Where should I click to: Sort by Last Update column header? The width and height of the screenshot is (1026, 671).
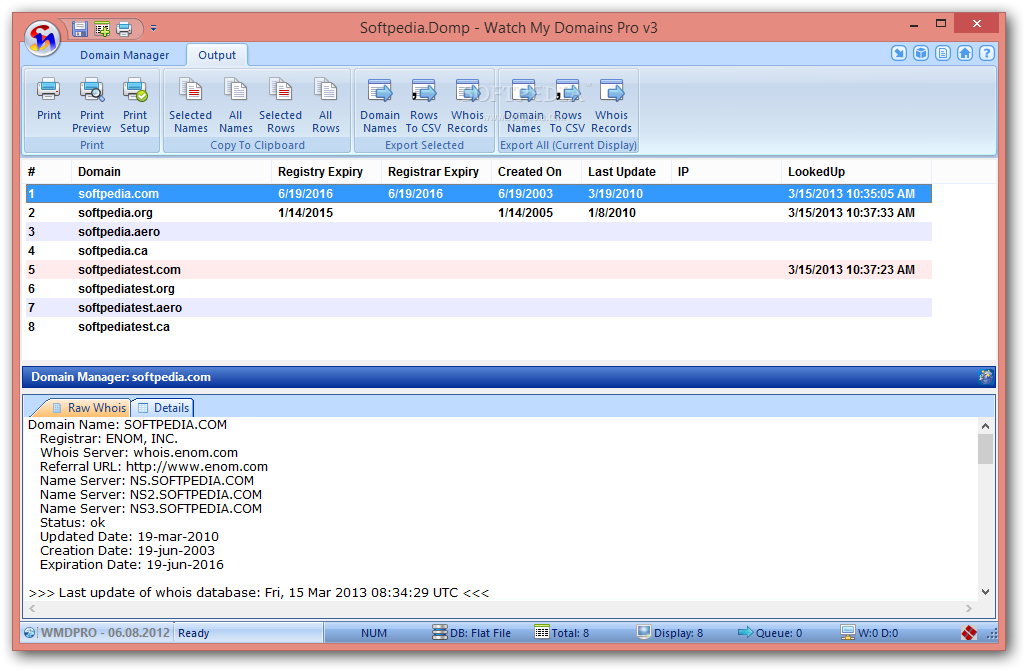(626, 172)
